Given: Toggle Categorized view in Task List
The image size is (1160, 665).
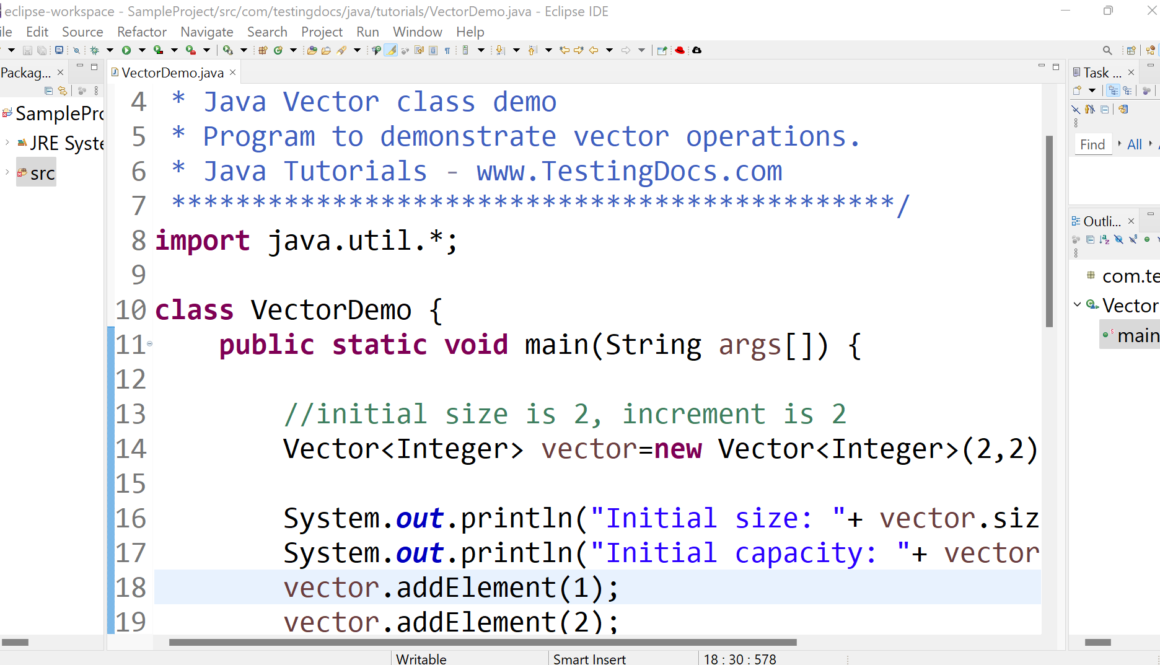Looking at the screenshot, I should click(1112, 91).
